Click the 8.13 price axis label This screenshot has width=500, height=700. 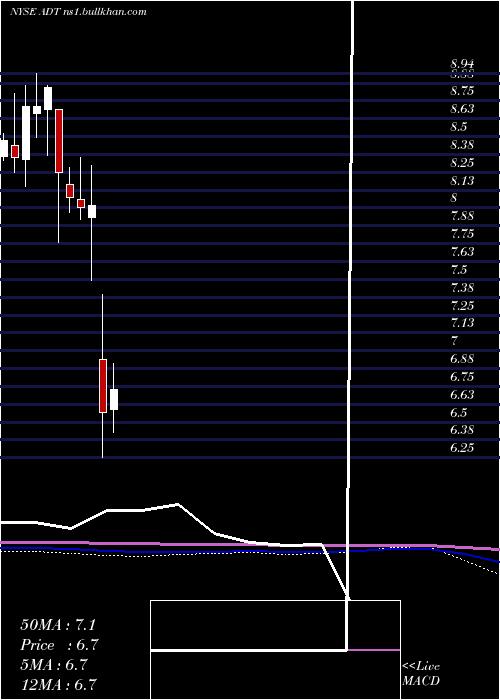pyautogui.click(x=462, y=180)
